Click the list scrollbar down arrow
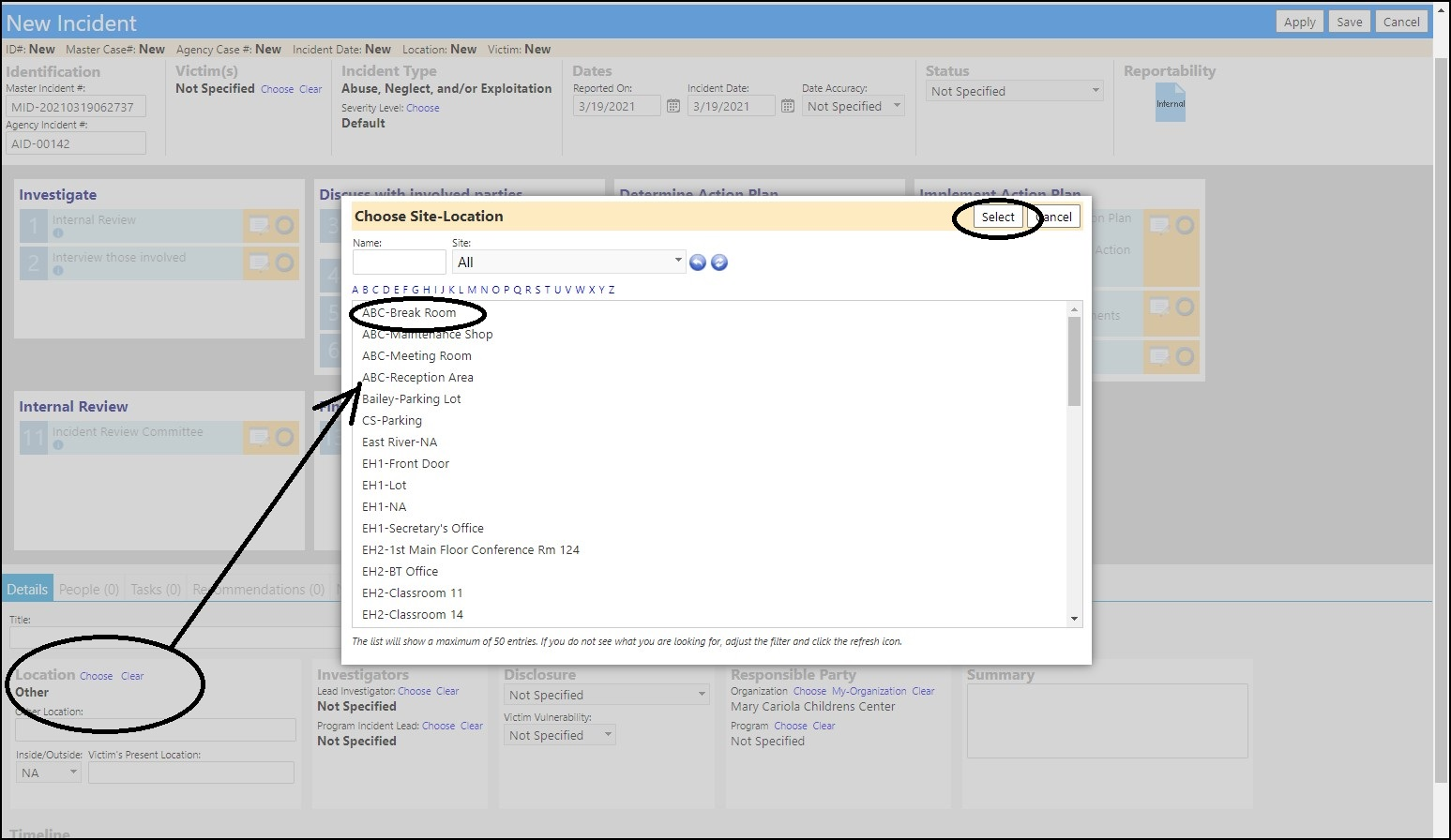Image resolution: width=1451 pixels, height=840 pixels. 1075,620
